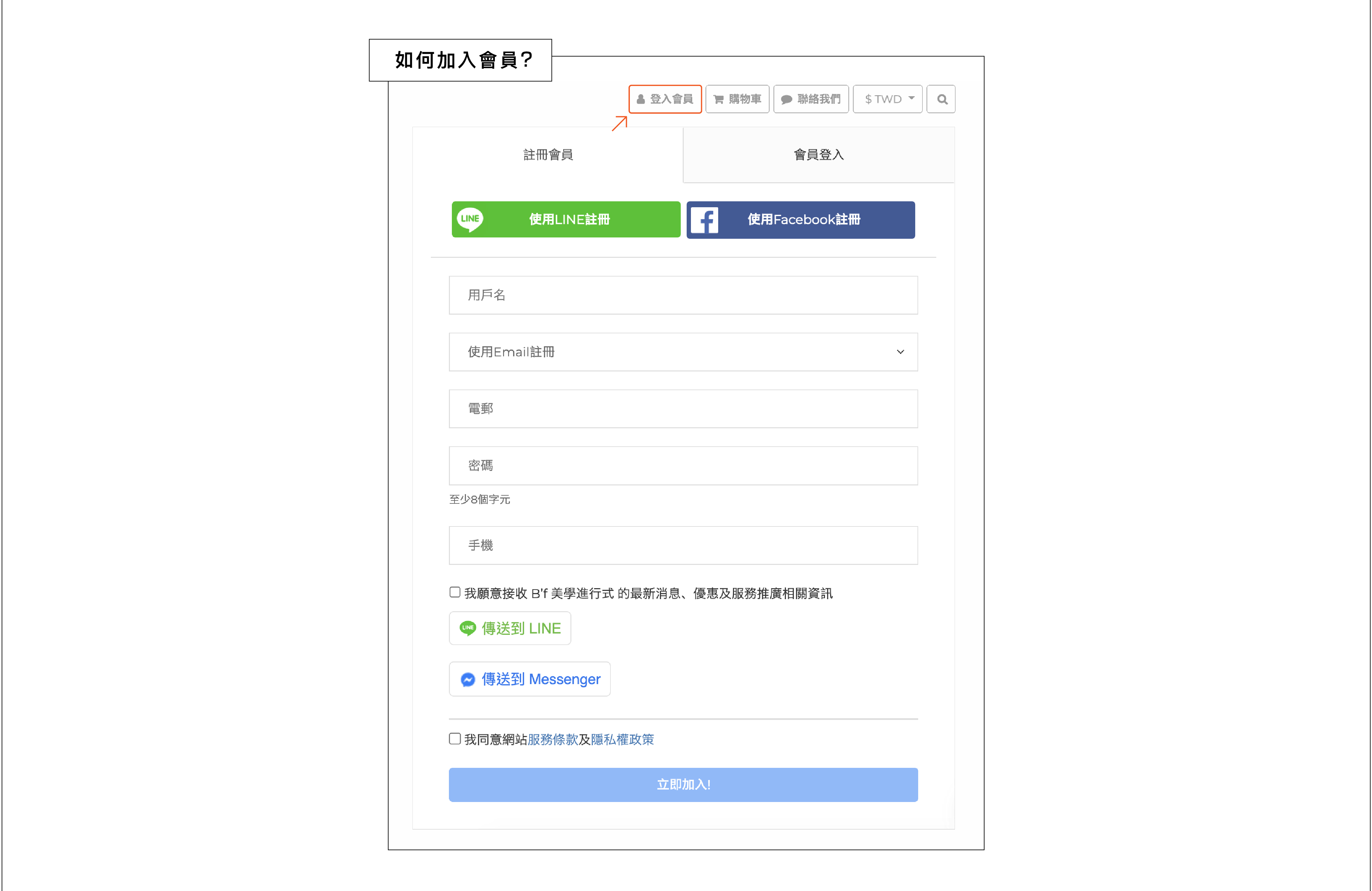Click the green LINE logo icon
Screen dimensions: 1372x891
tap(470, 220)
